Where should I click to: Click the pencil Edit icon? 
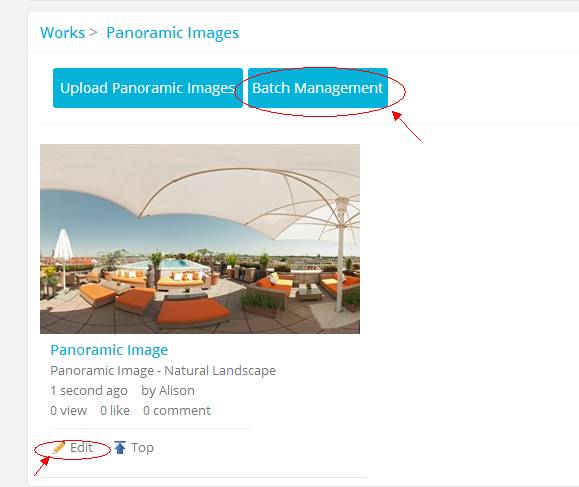click(x=58, y=447)
